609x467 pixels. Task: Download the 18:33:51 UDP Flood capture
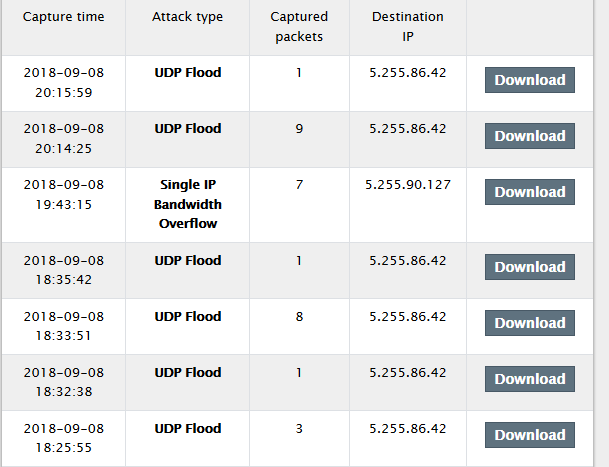[x=529, y=323]
